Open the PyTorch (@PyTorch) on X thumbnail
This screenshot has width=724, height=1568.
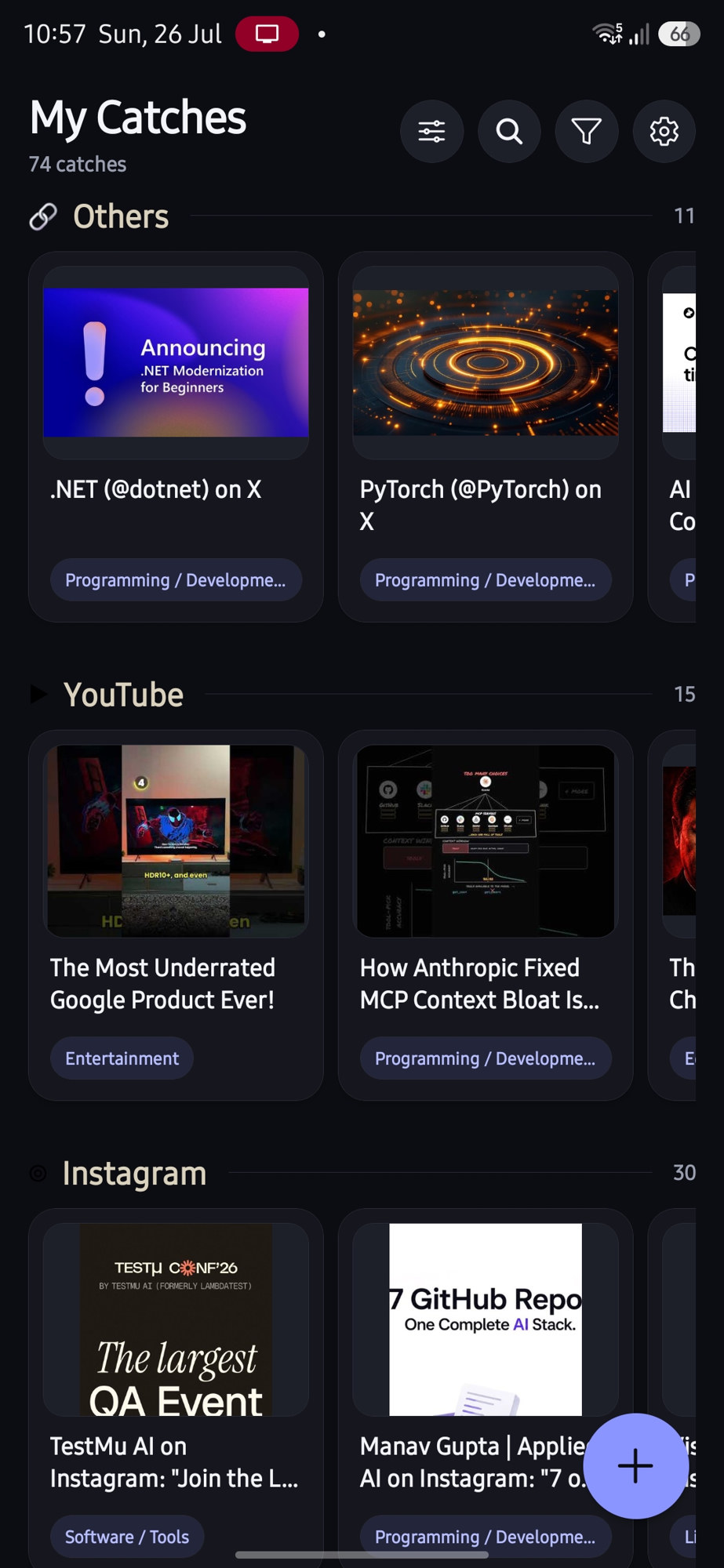tap(486, 362)
